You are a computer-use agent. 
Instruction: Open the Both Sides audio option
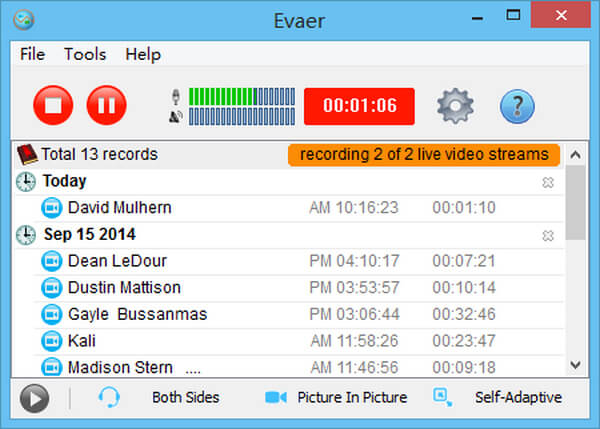(186, 398)
